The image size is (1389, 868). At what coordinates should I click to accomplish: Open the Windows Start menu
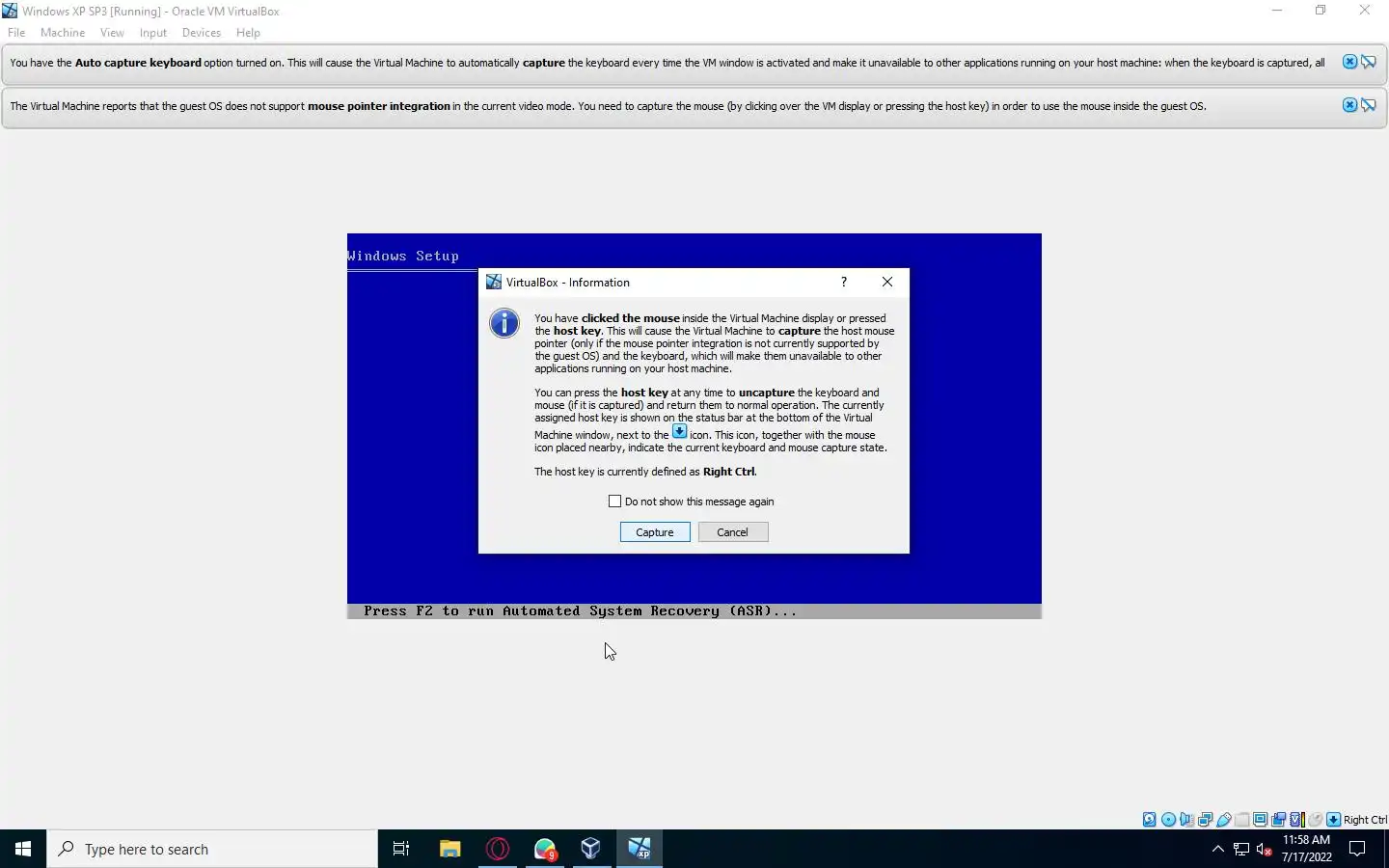(23, 849)
